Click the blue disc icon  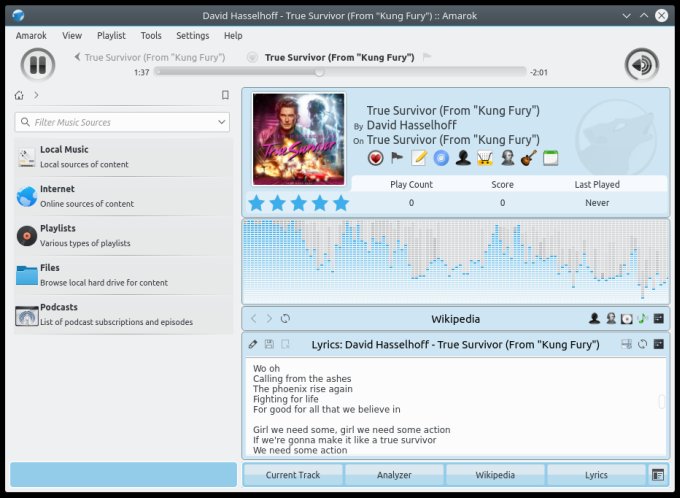441,158
